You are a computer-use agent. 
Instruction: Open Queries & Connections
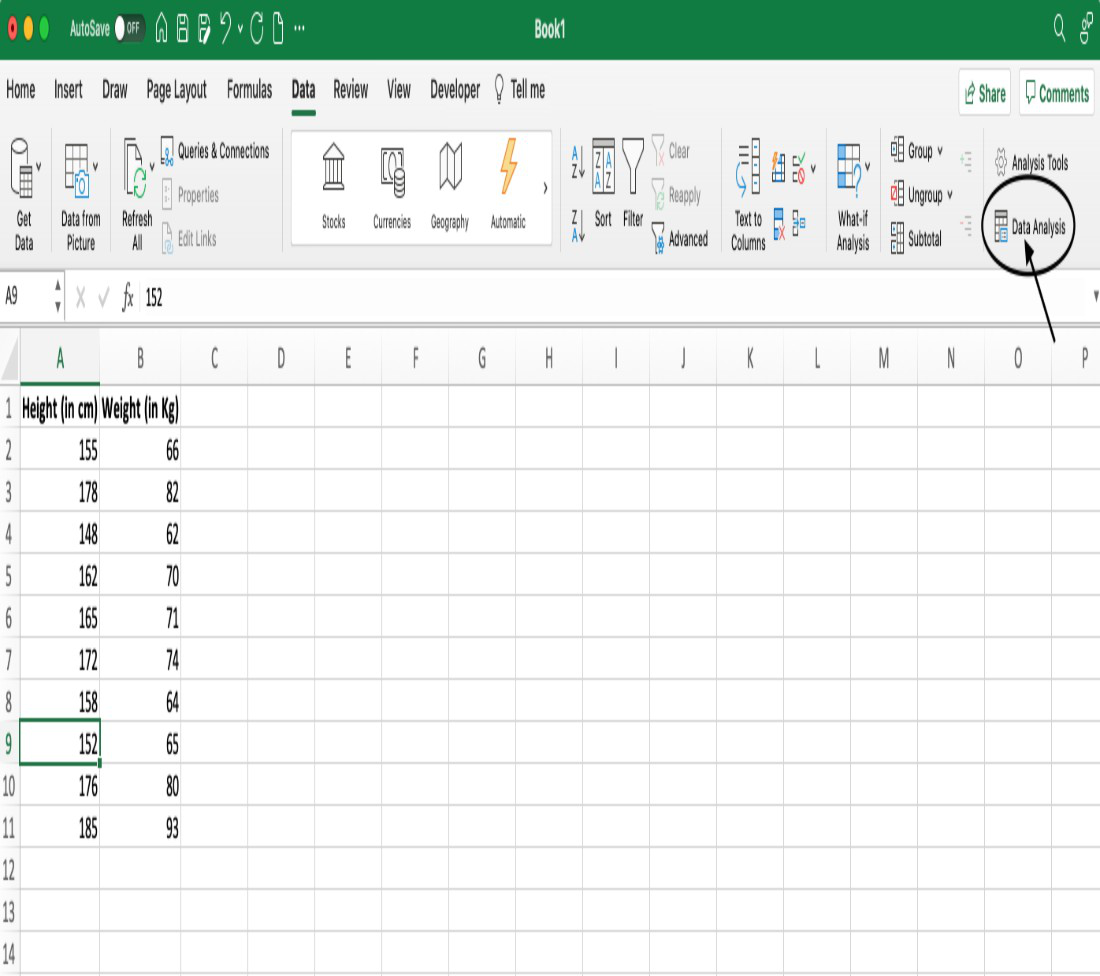pyautogui.click(x=215, y=151)
